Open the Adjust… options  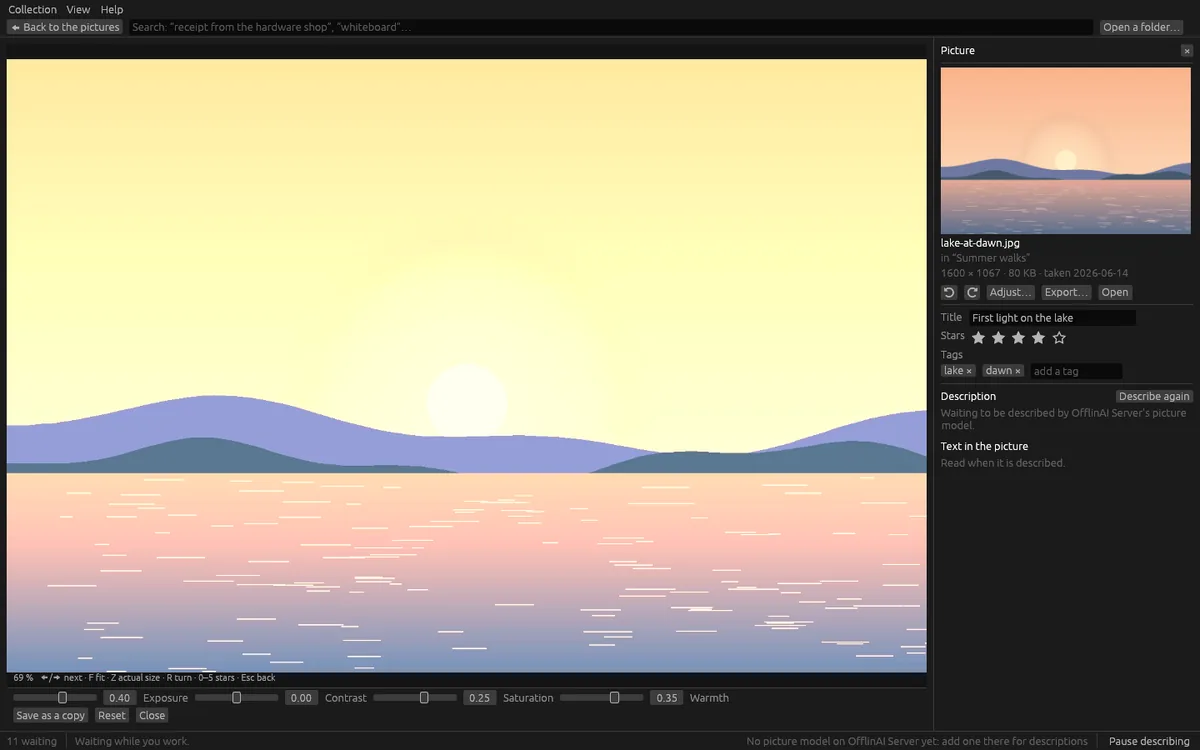1010,292
